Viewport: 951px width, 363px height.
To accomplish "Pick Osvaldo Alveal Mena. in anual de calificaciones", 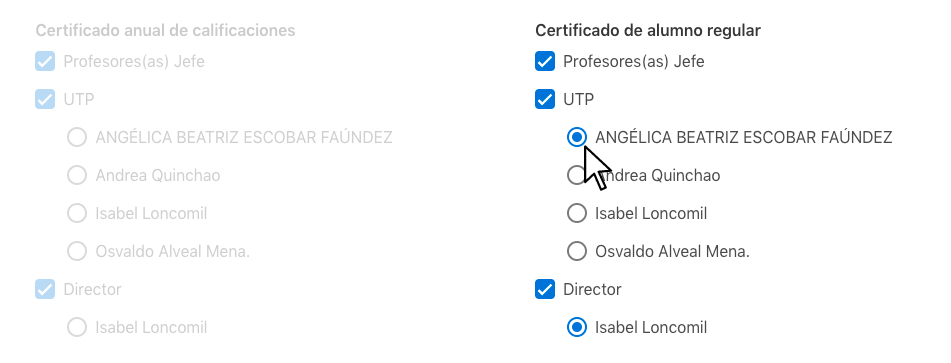I will tap(77, 251).
